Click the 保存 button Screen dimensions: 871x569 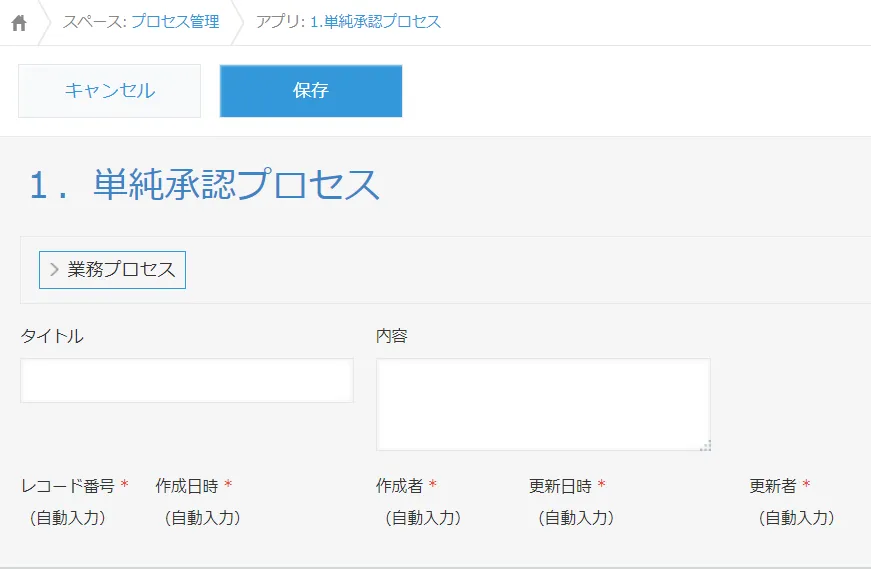pos(311,91)
